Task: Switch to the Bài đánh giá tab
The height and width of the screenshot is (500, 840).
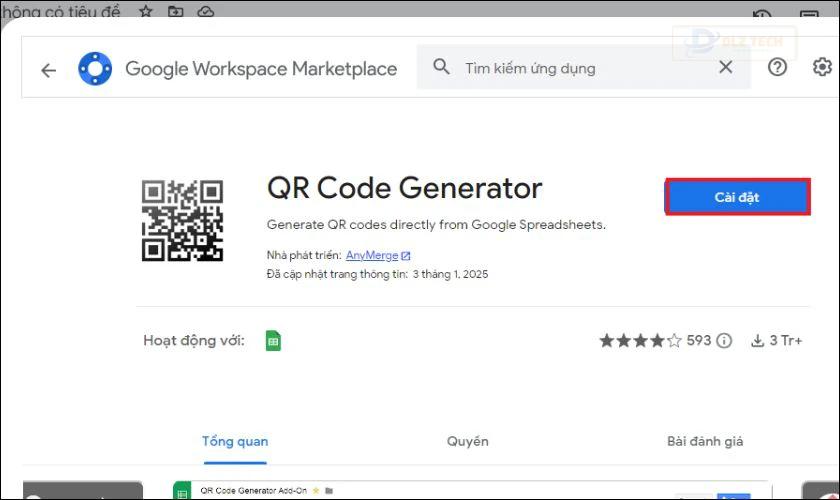Action: tap(705, 442)
